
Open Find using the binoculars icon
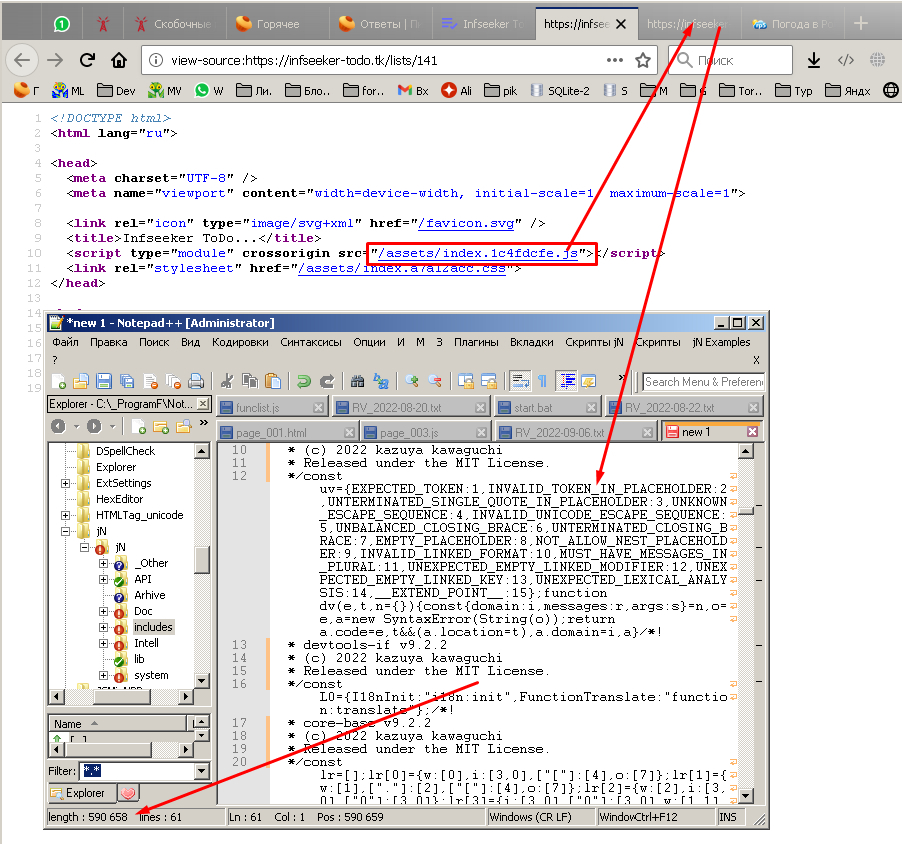[357, 381]
